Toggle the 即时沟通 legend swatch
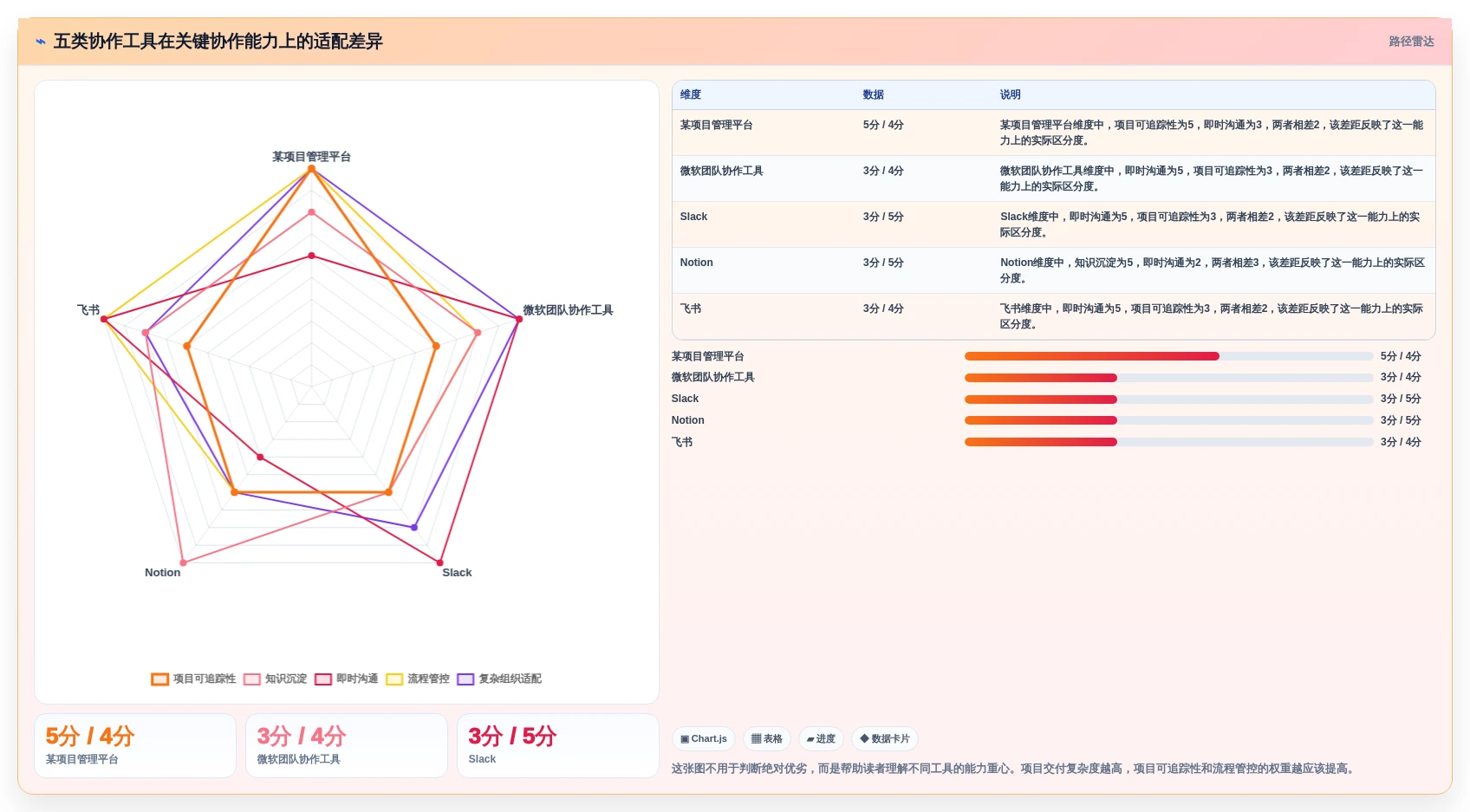The image size is (1470, 812). pos(323,679)
